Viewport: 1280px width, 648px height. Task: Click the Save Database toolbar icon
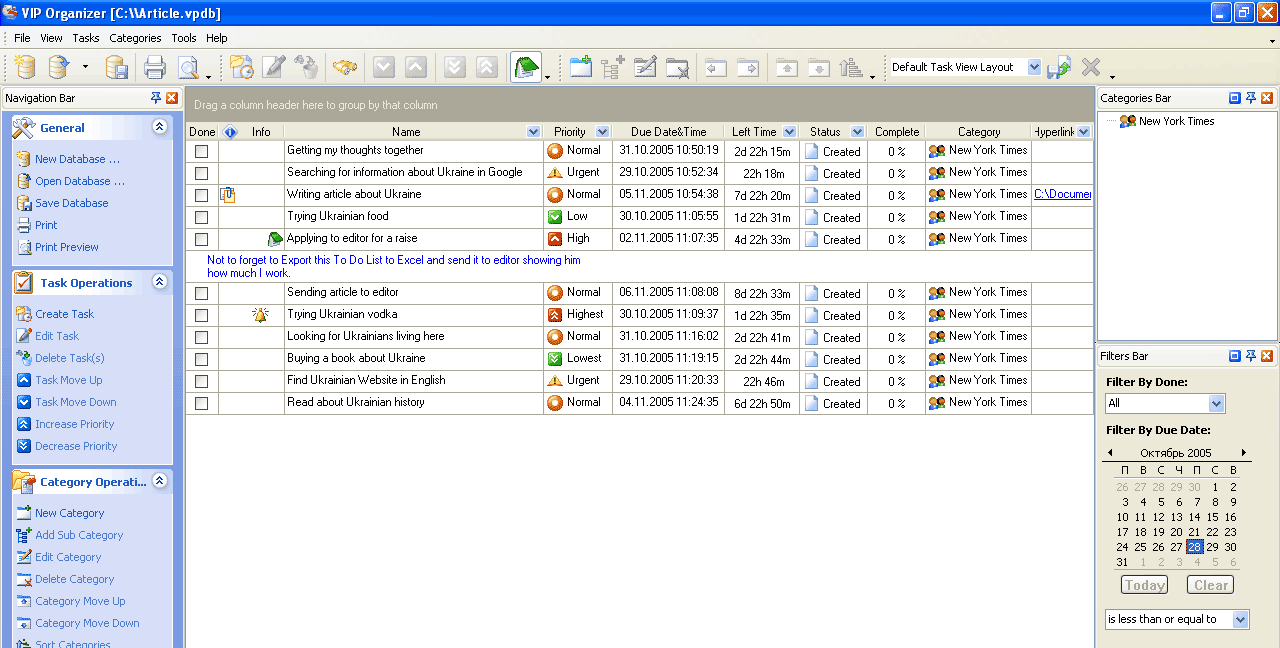coord(116,67)
